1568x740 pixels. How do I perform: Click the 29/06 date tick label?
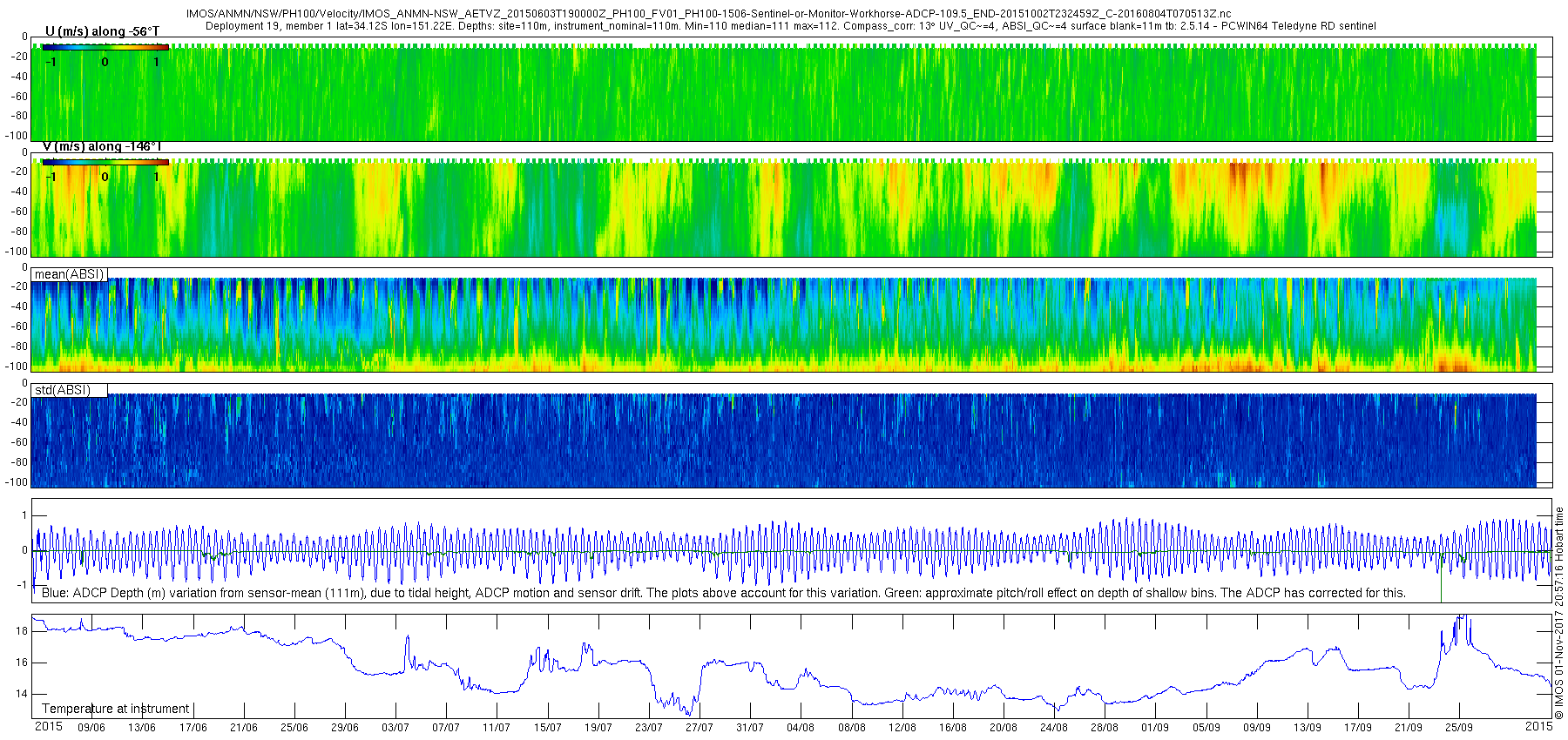(x=344, y=728)
